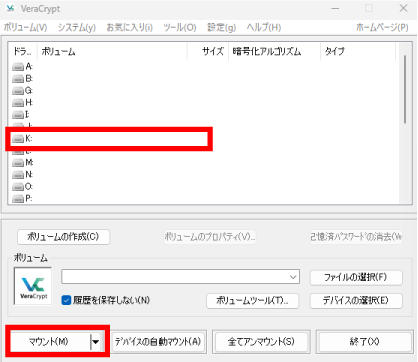
Task: Click the マウント(M) button
Action: click(x=50, y=342)
